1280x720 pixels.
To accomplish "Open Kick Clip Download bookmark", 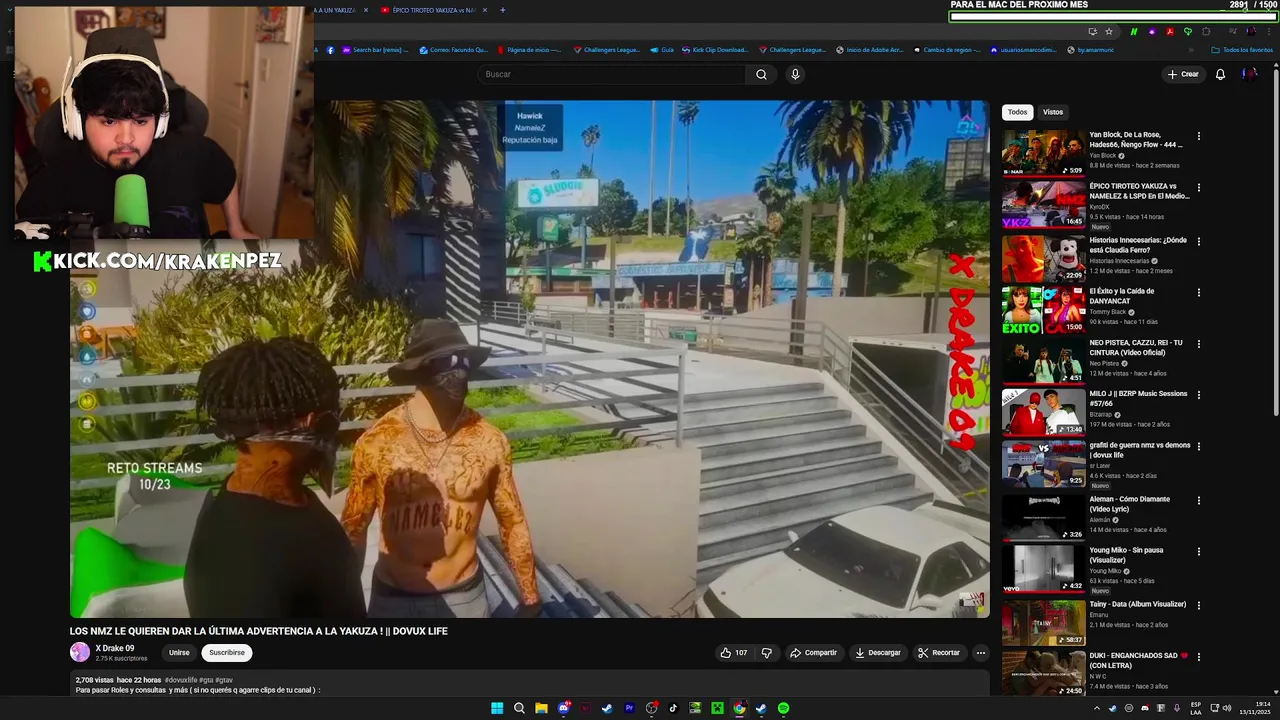I will pyautogui.click(x=714, y=50).
